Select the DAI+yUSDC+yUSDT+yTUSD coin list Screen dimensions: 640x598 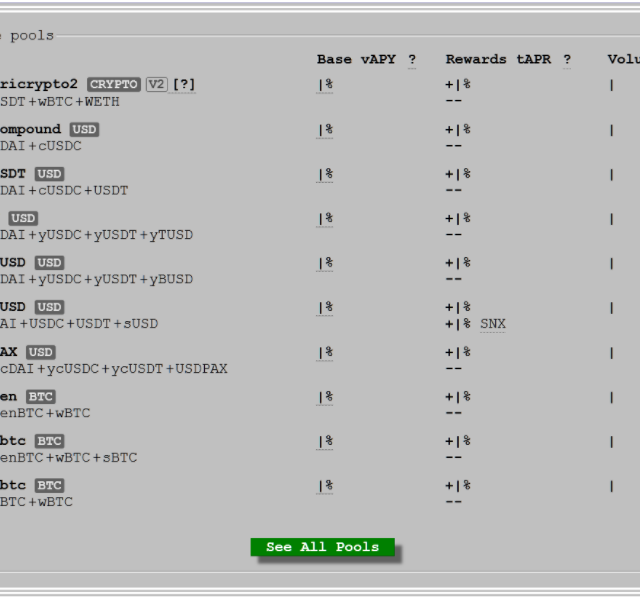click(x=96, y=235)
